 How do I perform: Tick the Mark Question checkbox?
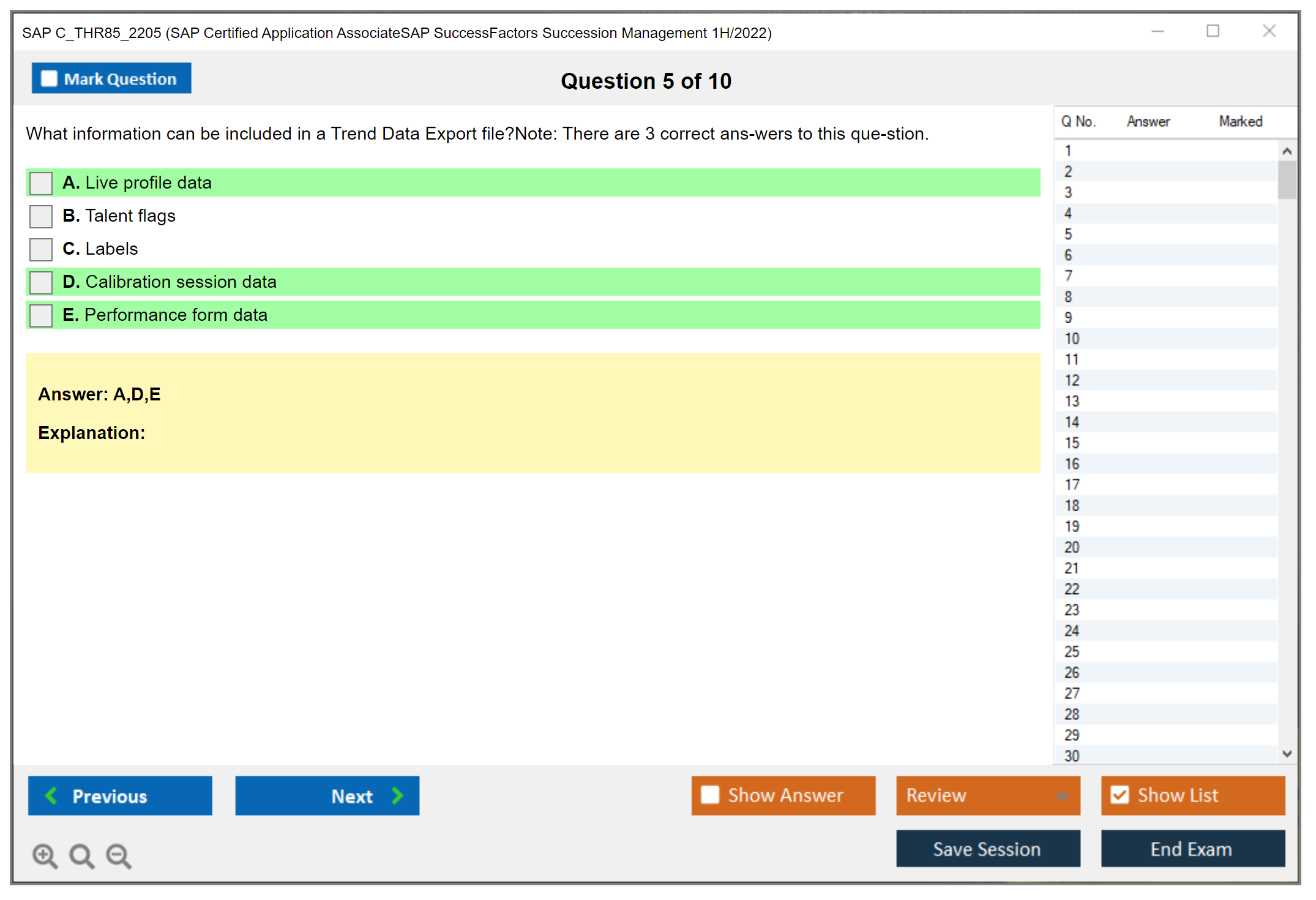[x=49, y=78]
